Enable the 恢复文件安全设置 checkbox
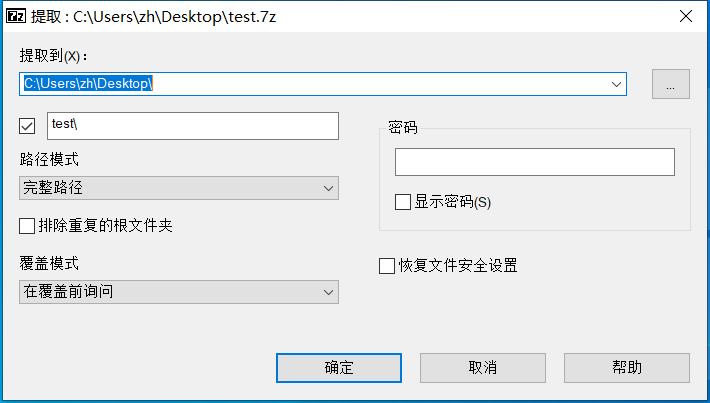This screenshot has height=403, width=710. pos(387,266)
